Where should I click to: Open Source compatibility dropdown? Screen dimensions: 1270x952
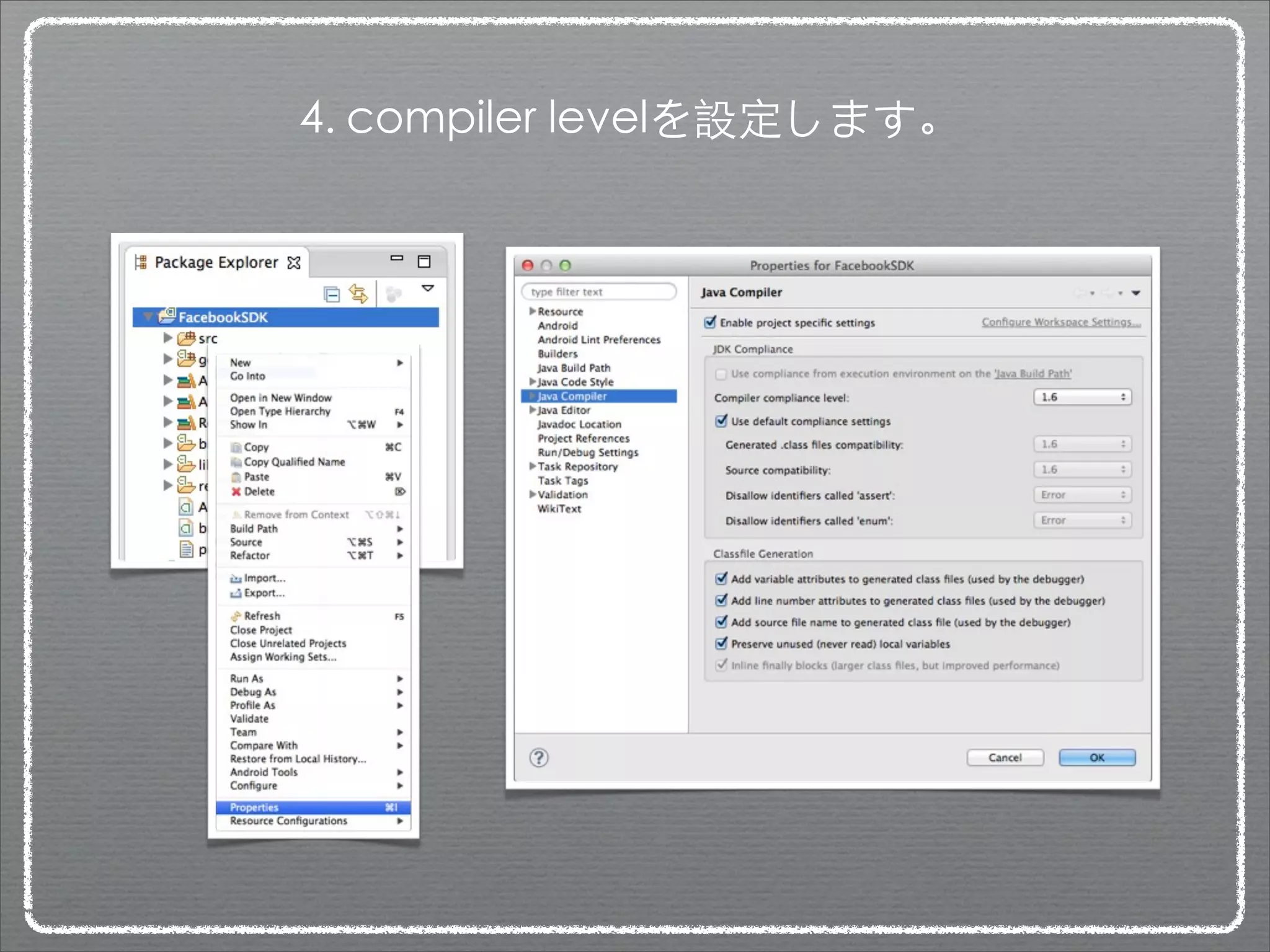click(1083, 470)
